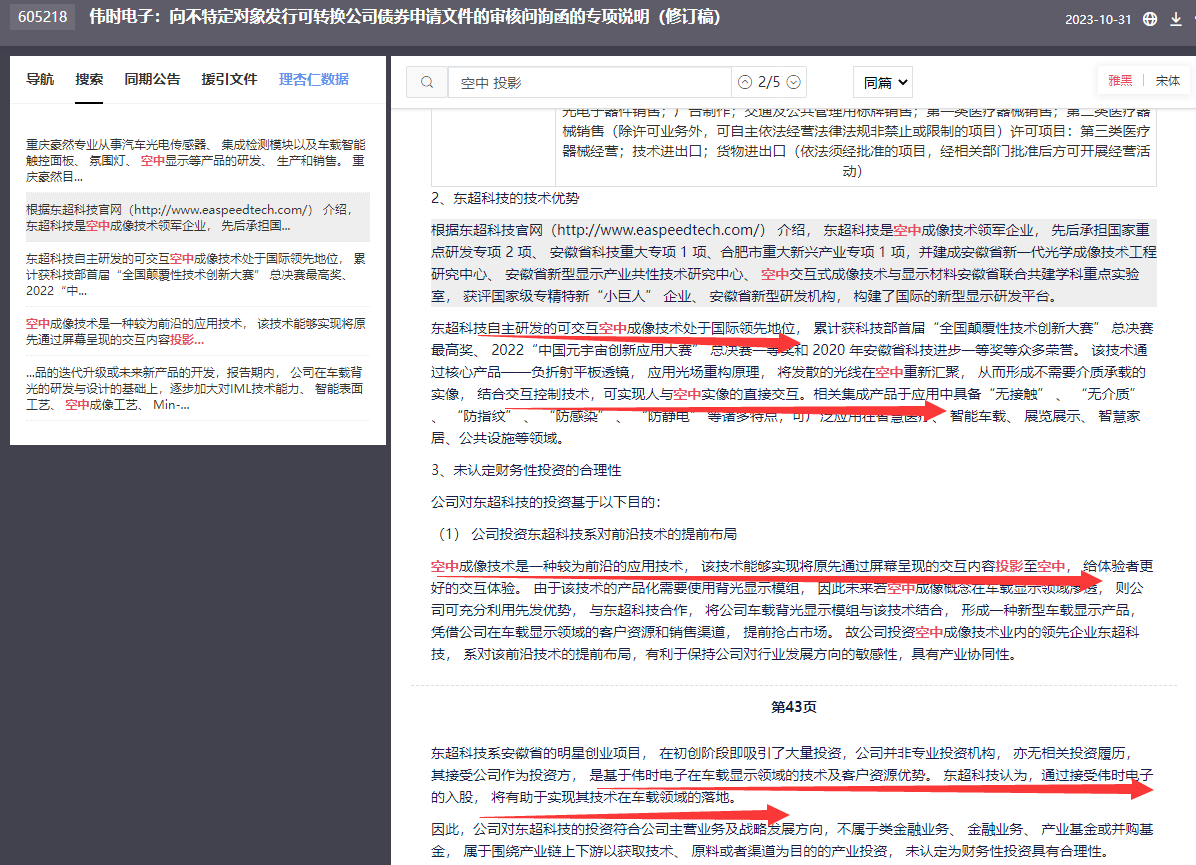Image resolution: width=1196 pixels, height=865 pixels.
Task: Go to next search match arrow
Action: point(793,82)
